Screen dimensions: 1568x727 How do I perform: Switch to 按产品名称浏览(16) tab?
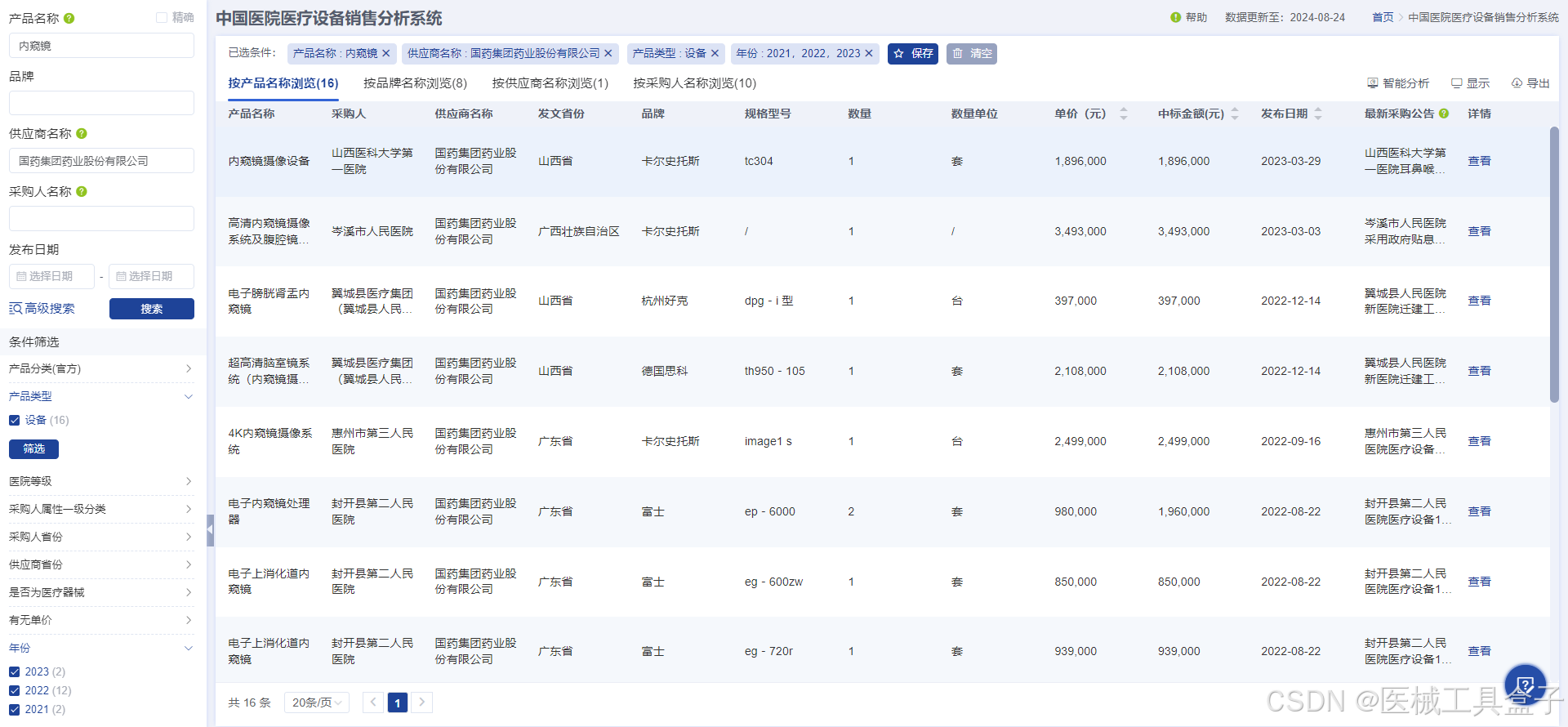pyautogui.click(x=283, y=83)
